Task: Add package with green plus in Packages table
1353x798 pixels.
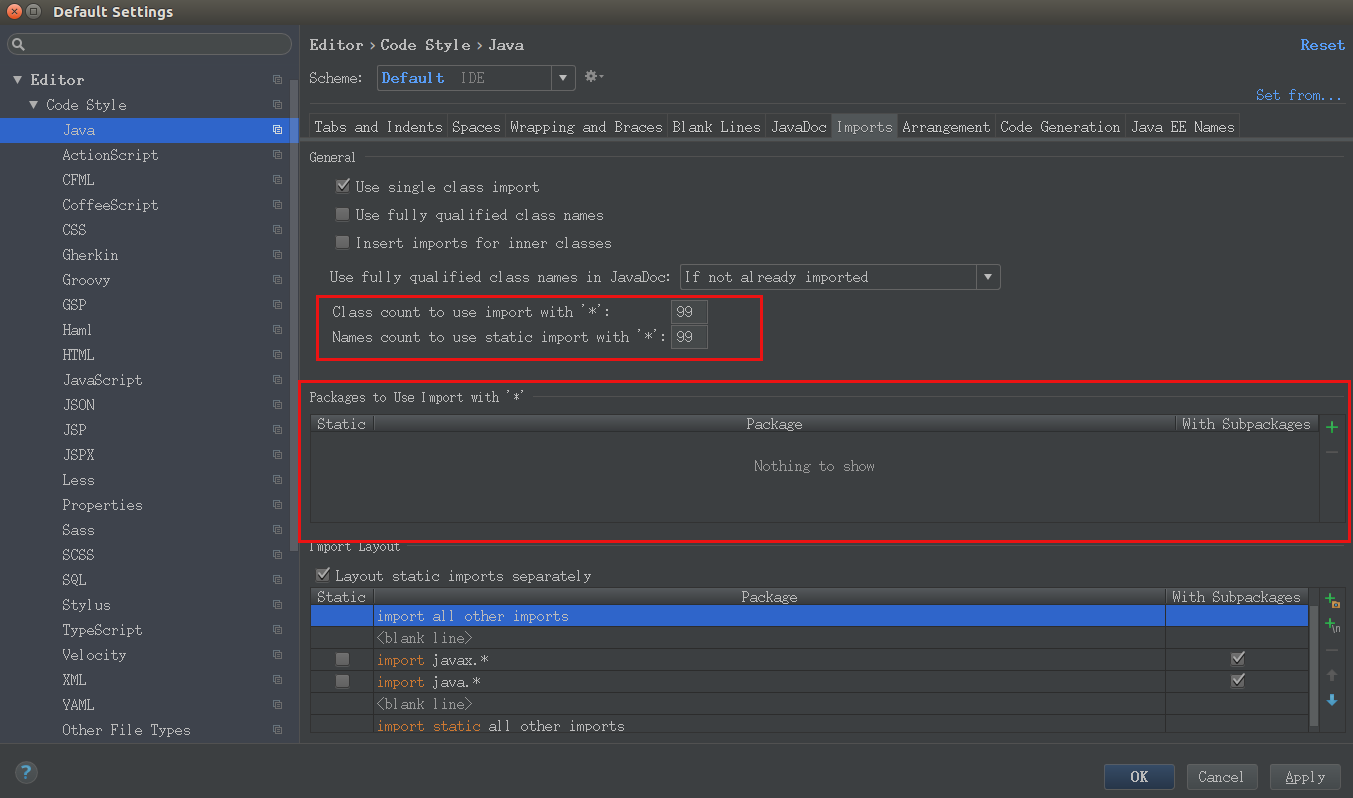Action: (x=1331, y=427)
